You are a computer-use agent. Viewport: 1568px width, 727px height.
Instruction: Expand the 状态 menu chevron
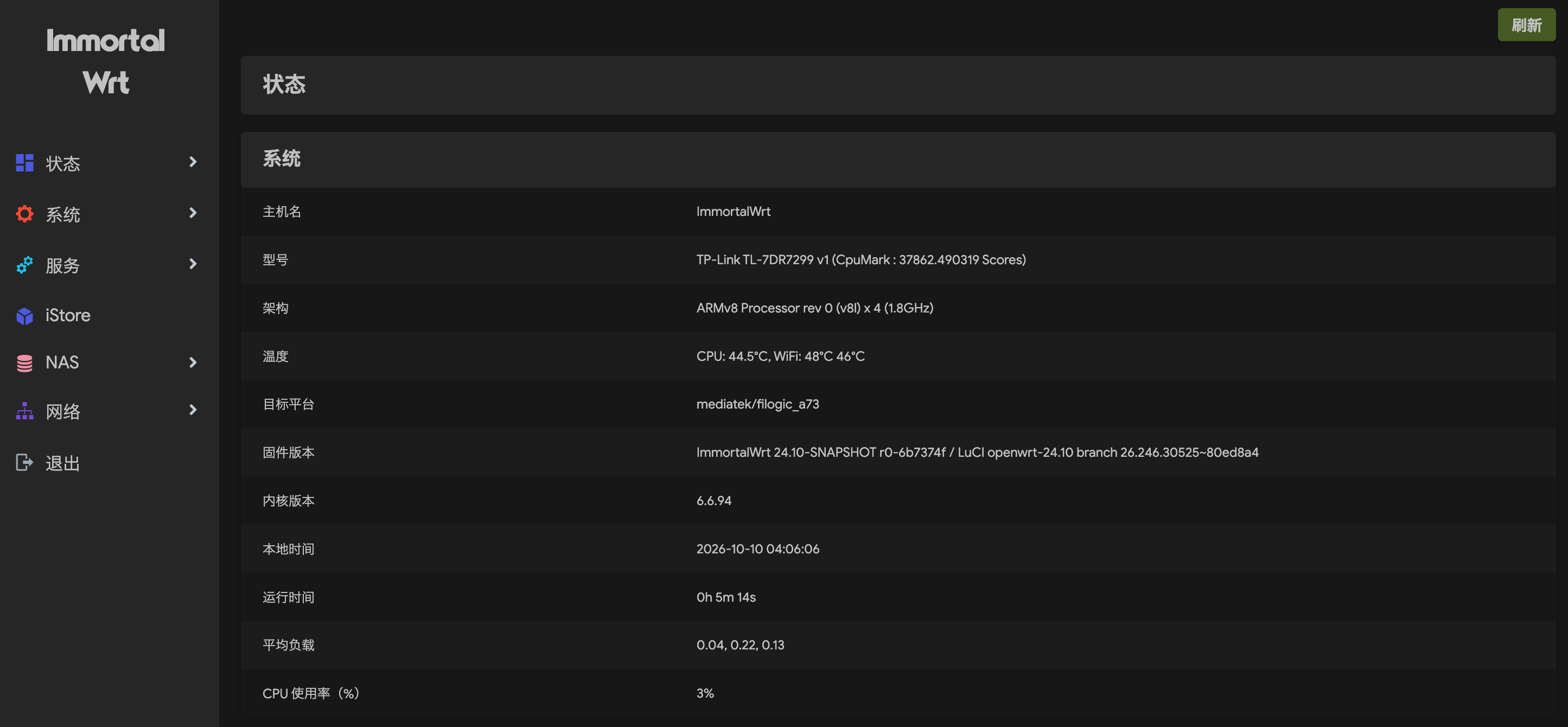click(x=193, y=162)
